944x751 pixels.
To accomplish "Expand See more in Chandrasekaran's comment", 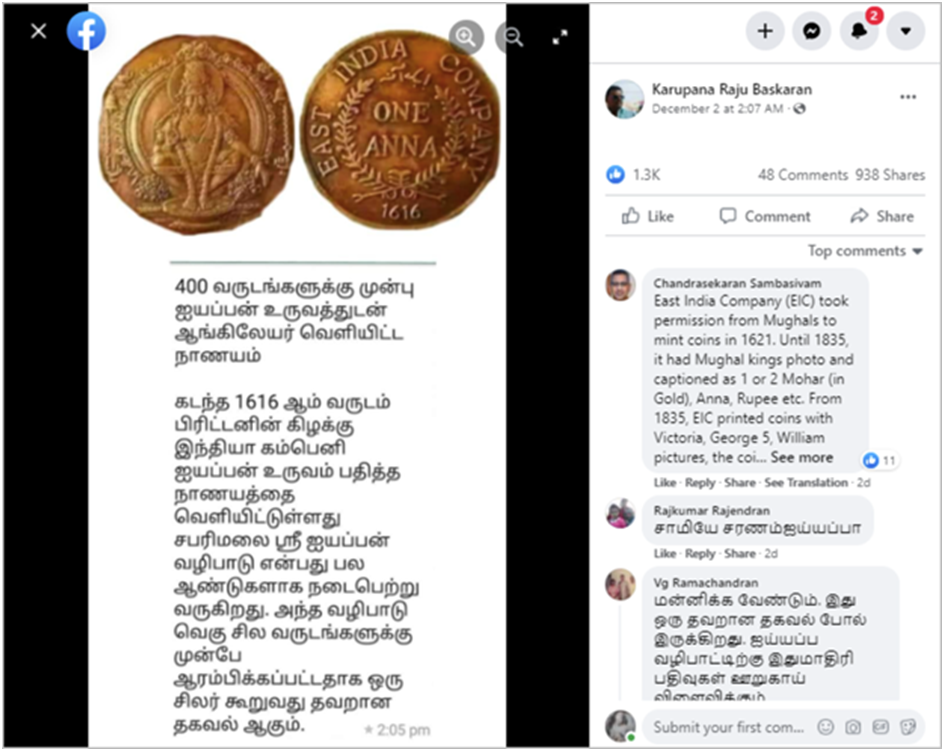I will click(x=801, y=458).
